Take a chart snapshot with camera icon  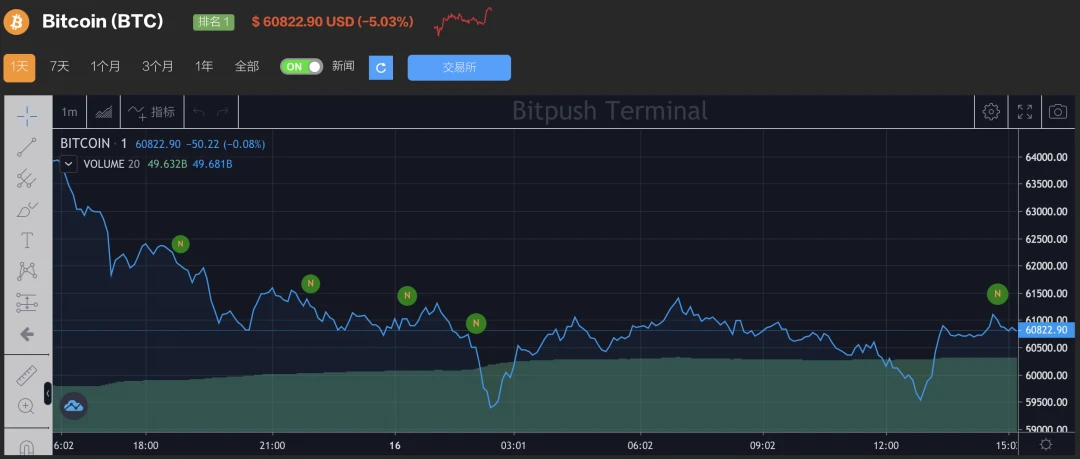1058,112
